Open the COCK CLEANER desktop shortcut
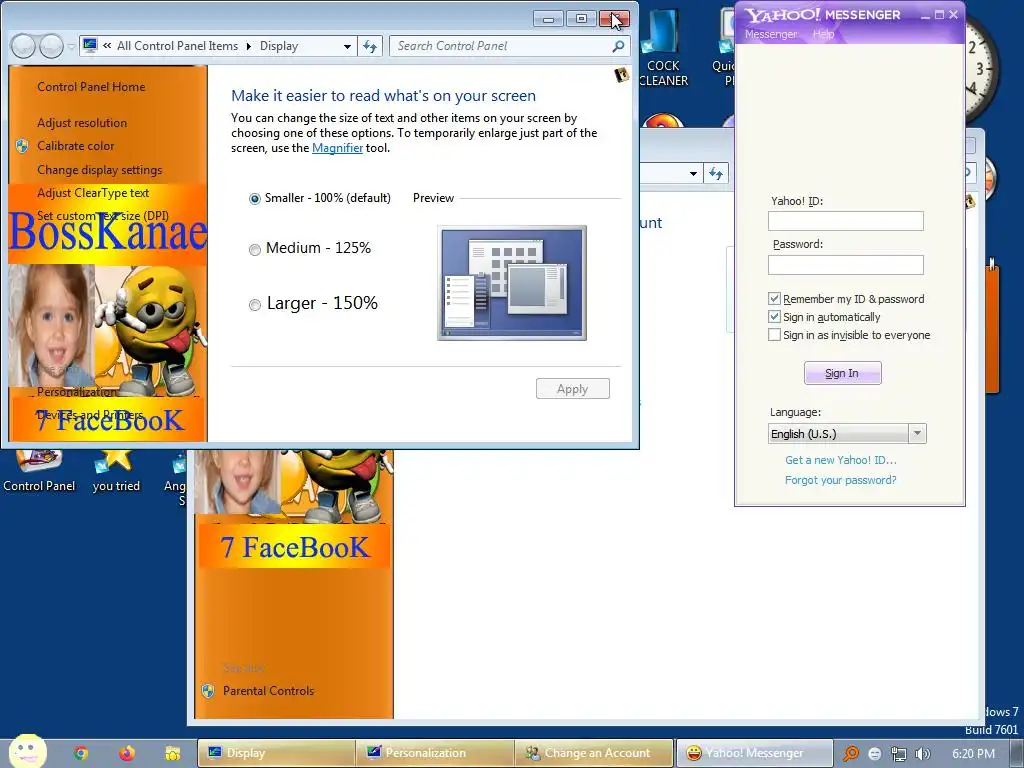This screenshot has width=1024, height=768. point(663,49)
